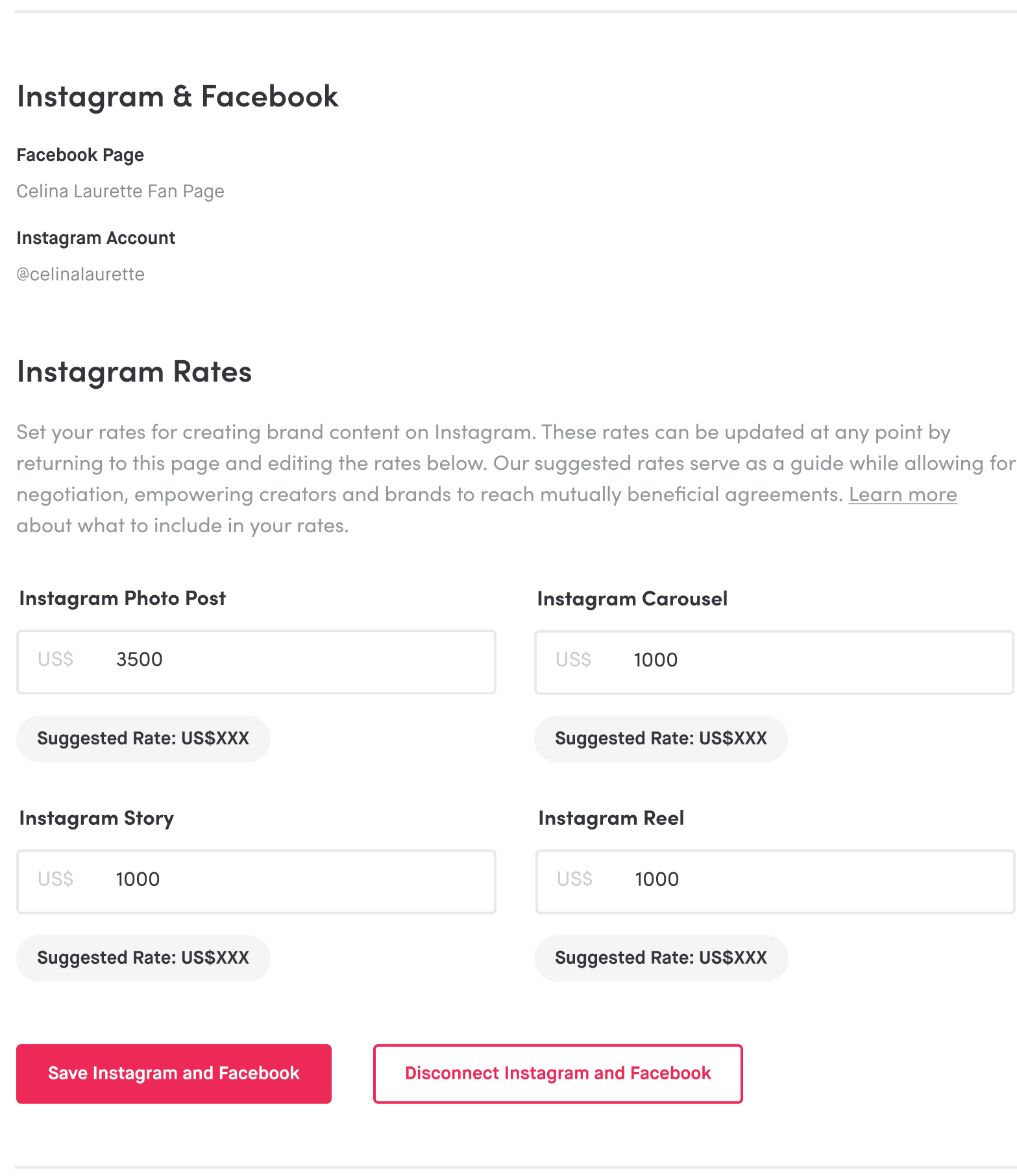The width and height of the screenshot is (1017, 1176).
Task: Click Suggested Rate pill under Photo Post
Action: tap(143, 739)
